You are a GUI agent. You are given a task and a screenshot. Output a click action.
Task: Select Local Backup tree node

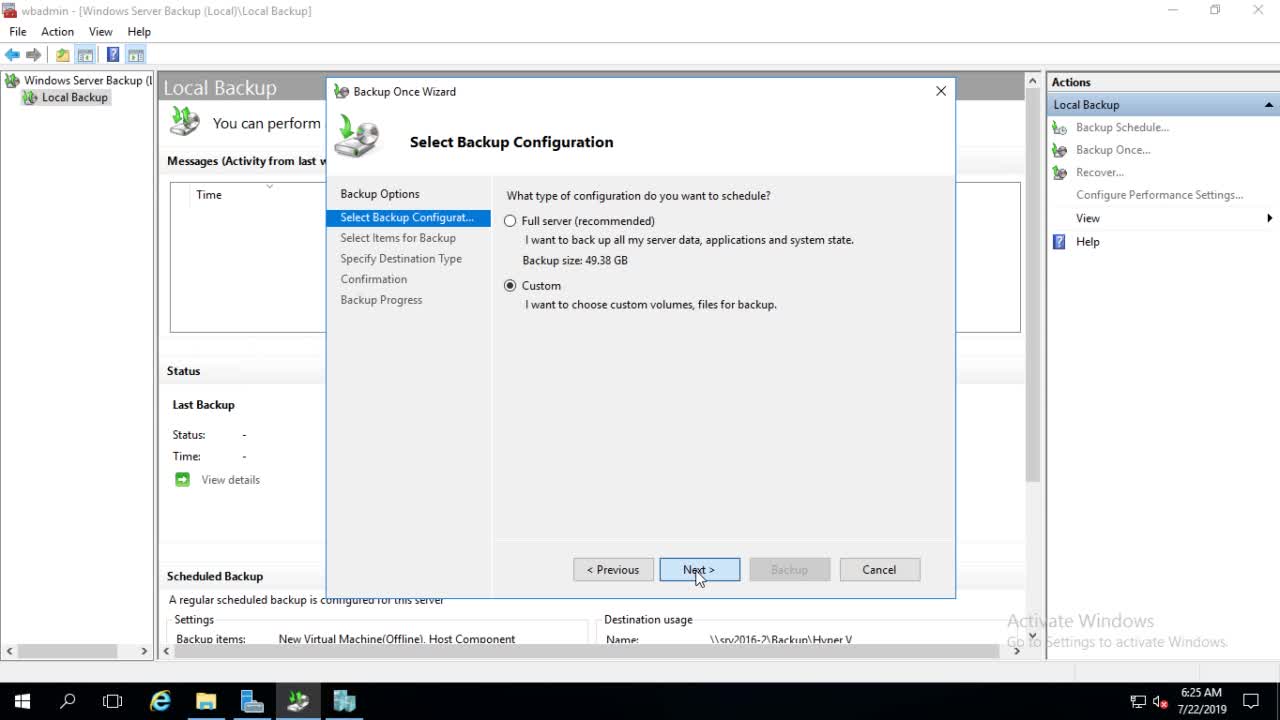pos(66,97)
